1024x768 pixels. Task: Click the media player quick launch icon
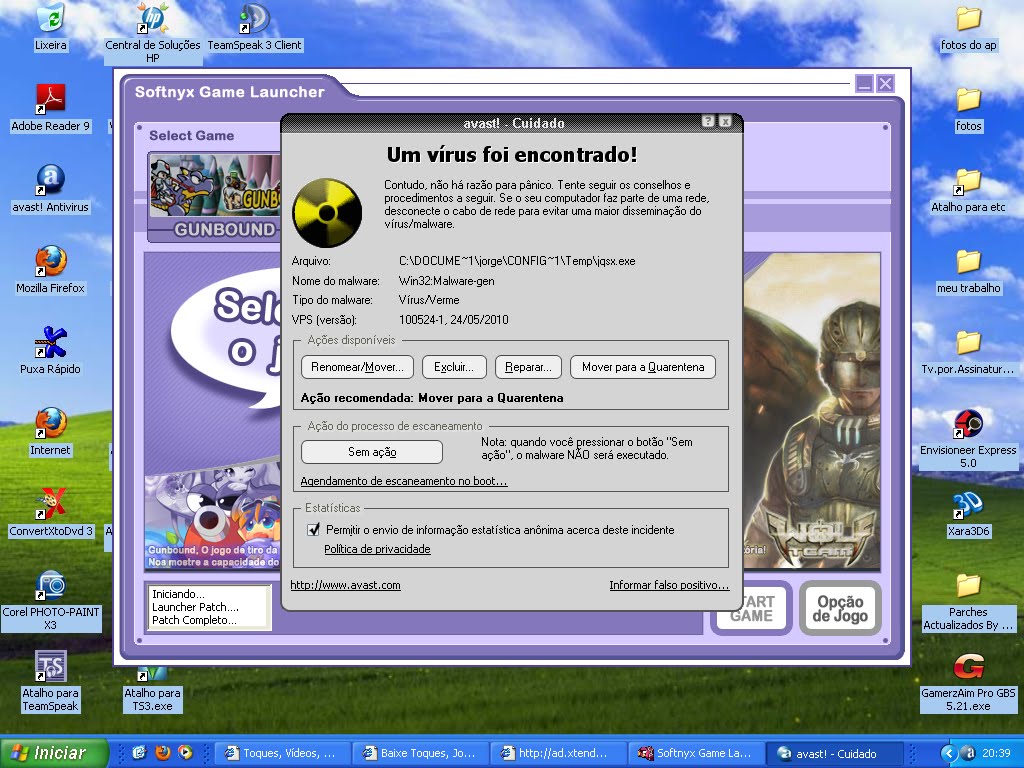pos(185,752)
